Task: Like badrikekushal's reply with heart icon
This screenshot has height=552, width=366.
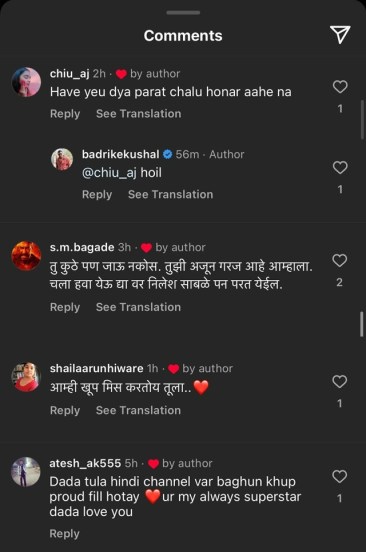Action: coord(340,167)
